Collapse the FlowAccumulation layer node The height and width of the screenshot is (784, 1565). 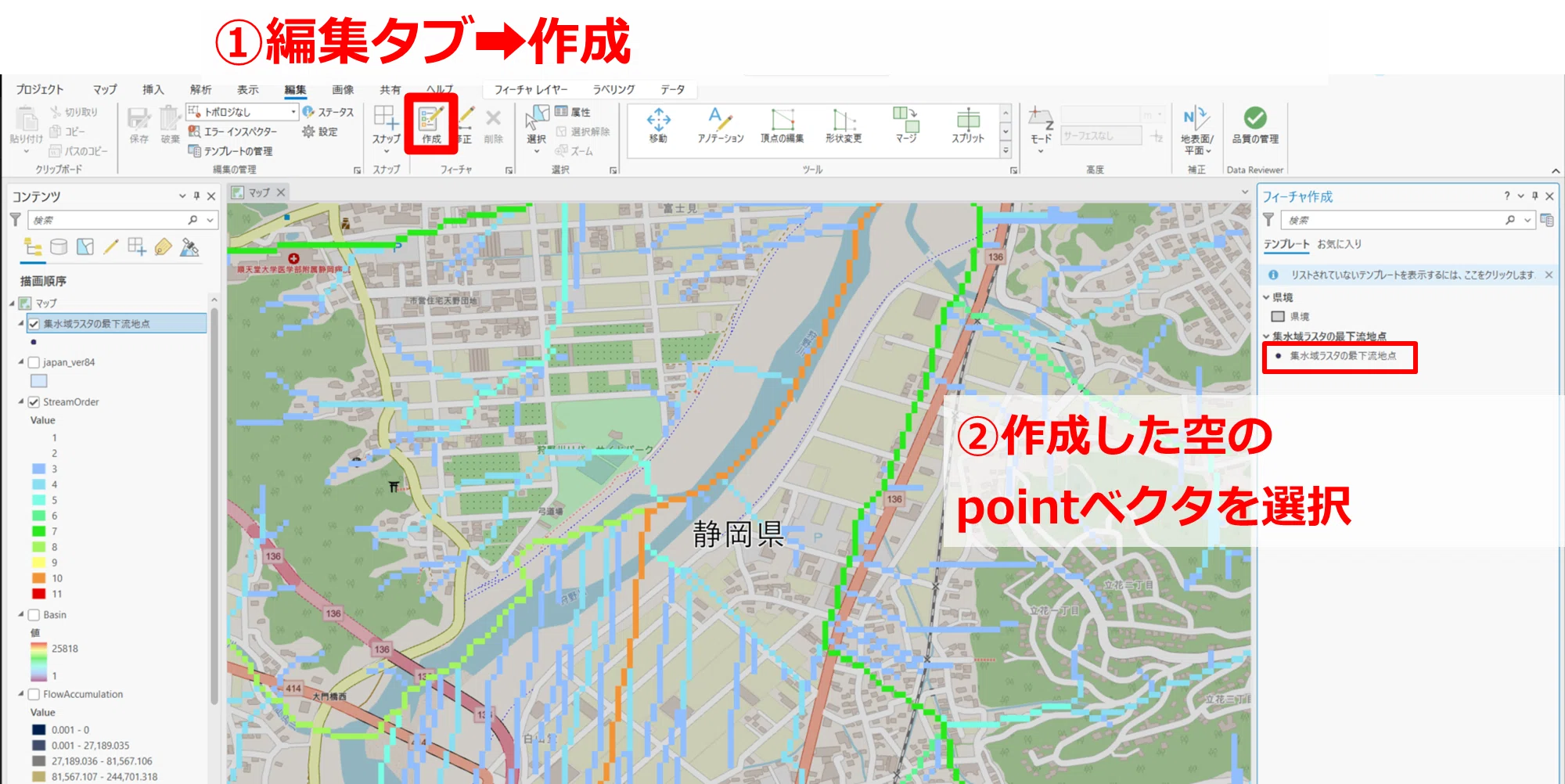pos(21,693)
